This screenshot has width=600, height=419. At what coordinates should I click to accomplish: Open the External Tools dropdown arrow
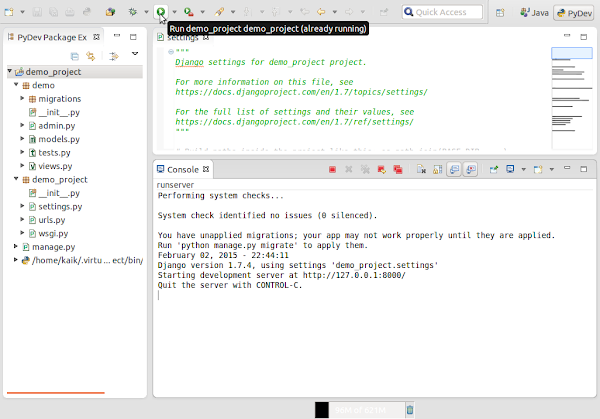click(x=202, y=12)
